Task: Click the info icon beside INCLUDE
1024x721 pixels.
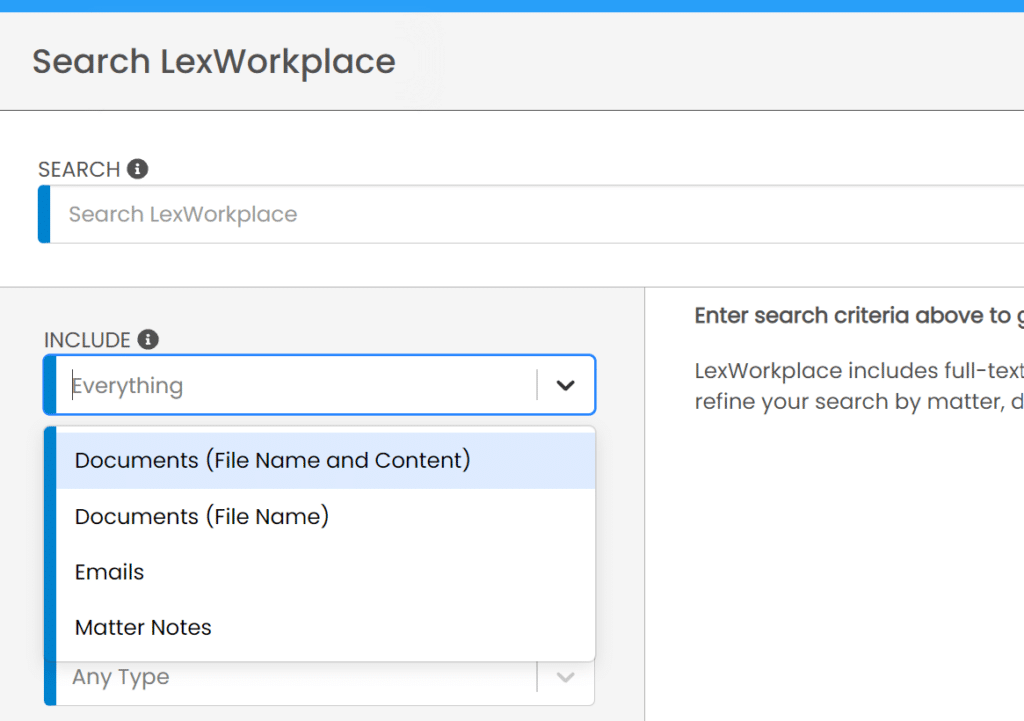Action: (x=148, y=340)
